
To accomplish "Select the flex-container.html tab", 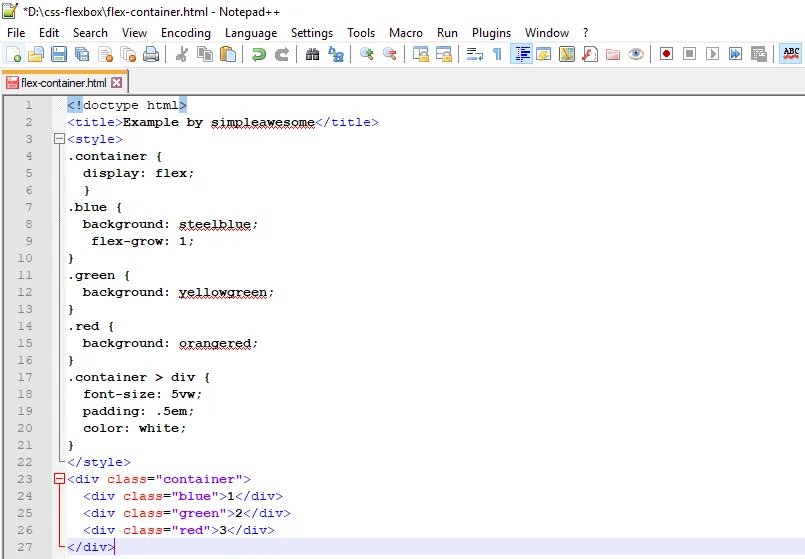I will point(64,83).
